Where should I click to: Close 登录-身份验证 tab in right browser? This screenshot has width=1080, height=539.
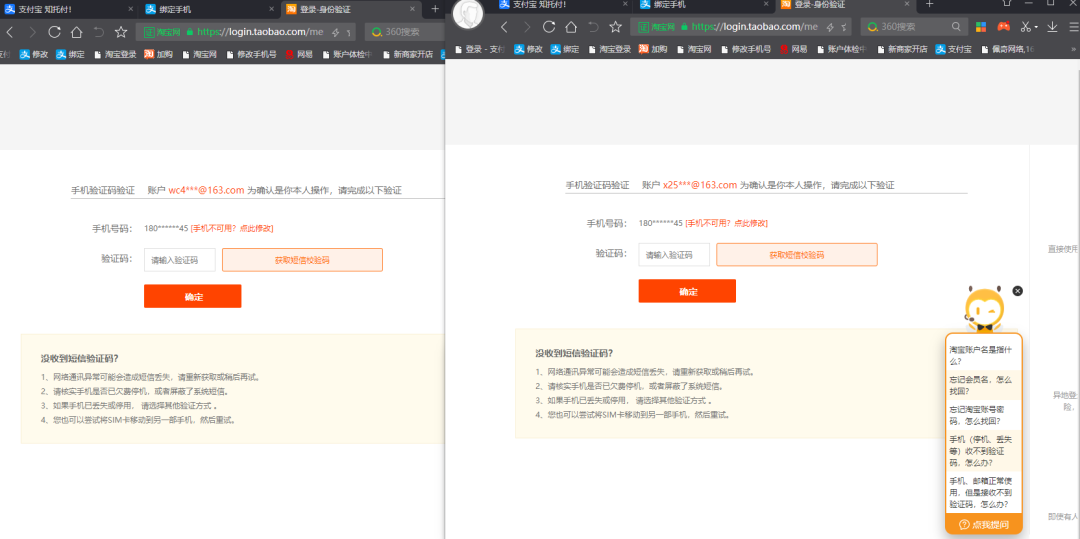pos(906,4)
